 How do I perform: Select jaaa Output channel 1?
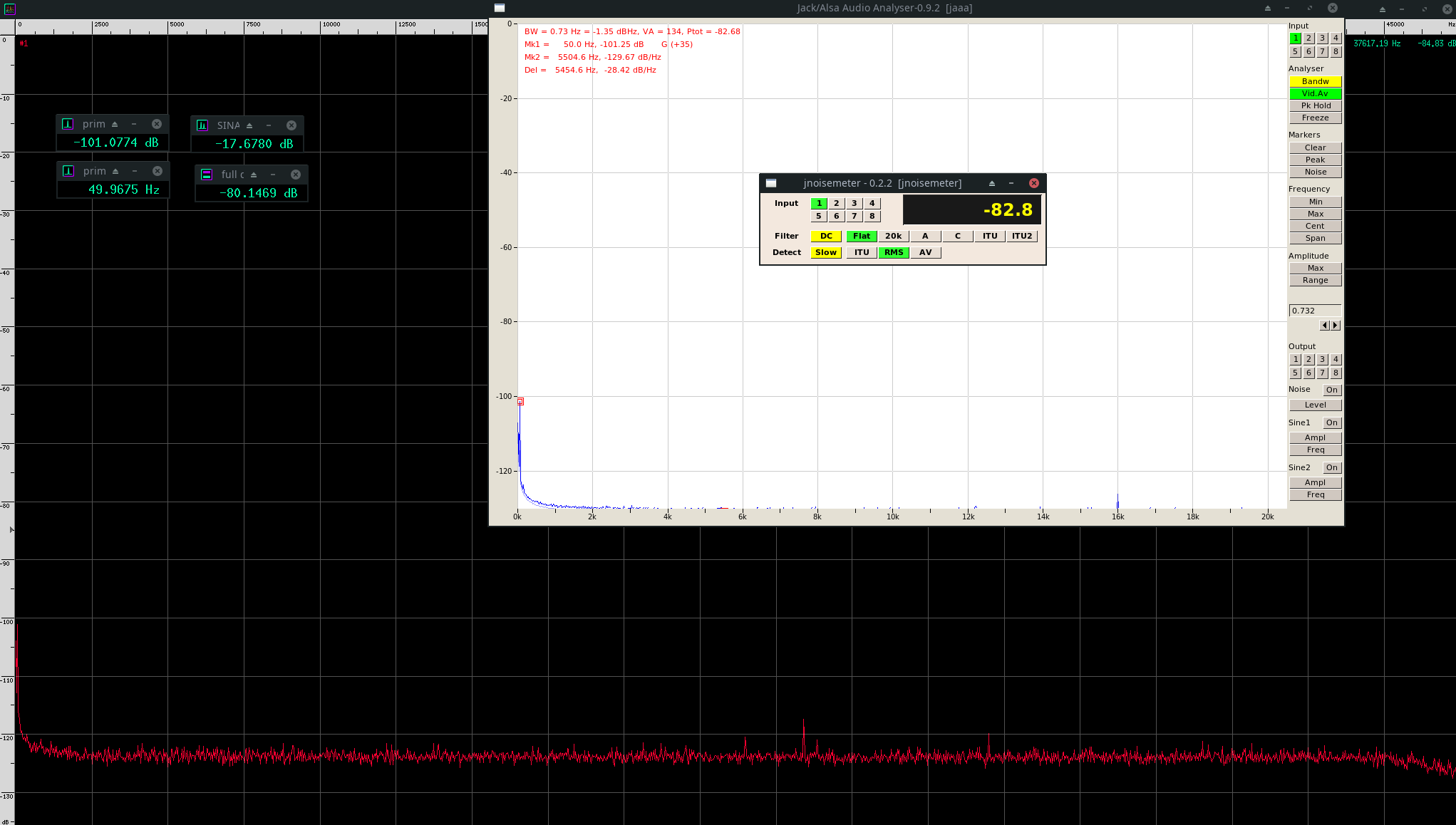tap(1296, 360)
